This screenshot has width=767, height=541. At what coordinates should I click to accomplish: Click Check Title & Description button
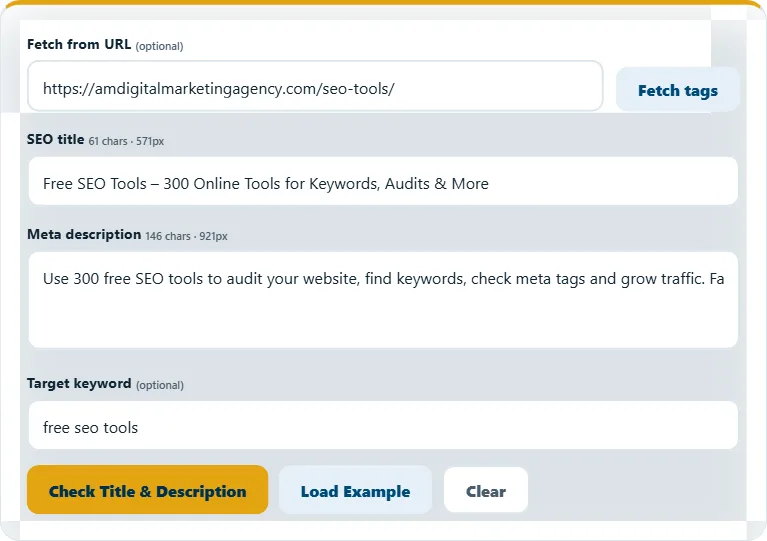coord(147,490)
